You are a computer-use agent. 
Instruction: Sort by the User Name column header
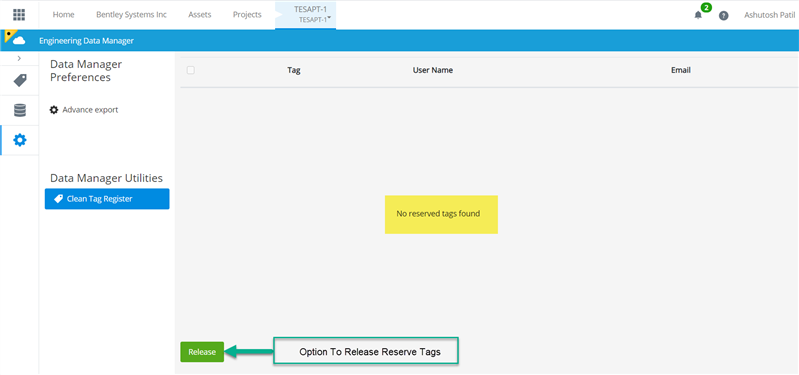[x=433, y=70]
